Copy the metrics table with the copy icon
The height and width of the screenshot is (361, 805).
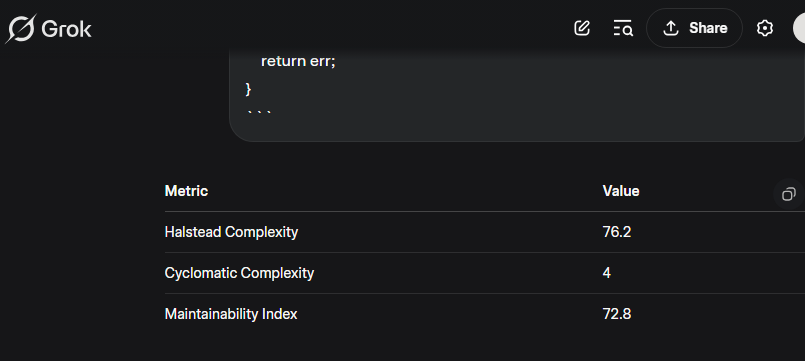click(x=789, y=194)
